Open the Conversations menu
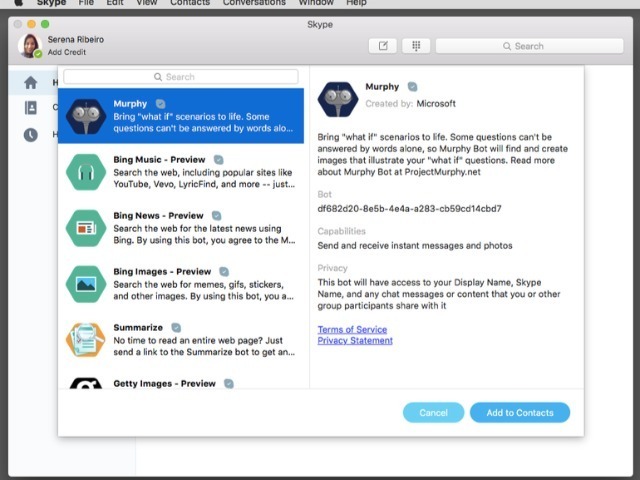This screenshot has height=480, width=640. (254, 2)
